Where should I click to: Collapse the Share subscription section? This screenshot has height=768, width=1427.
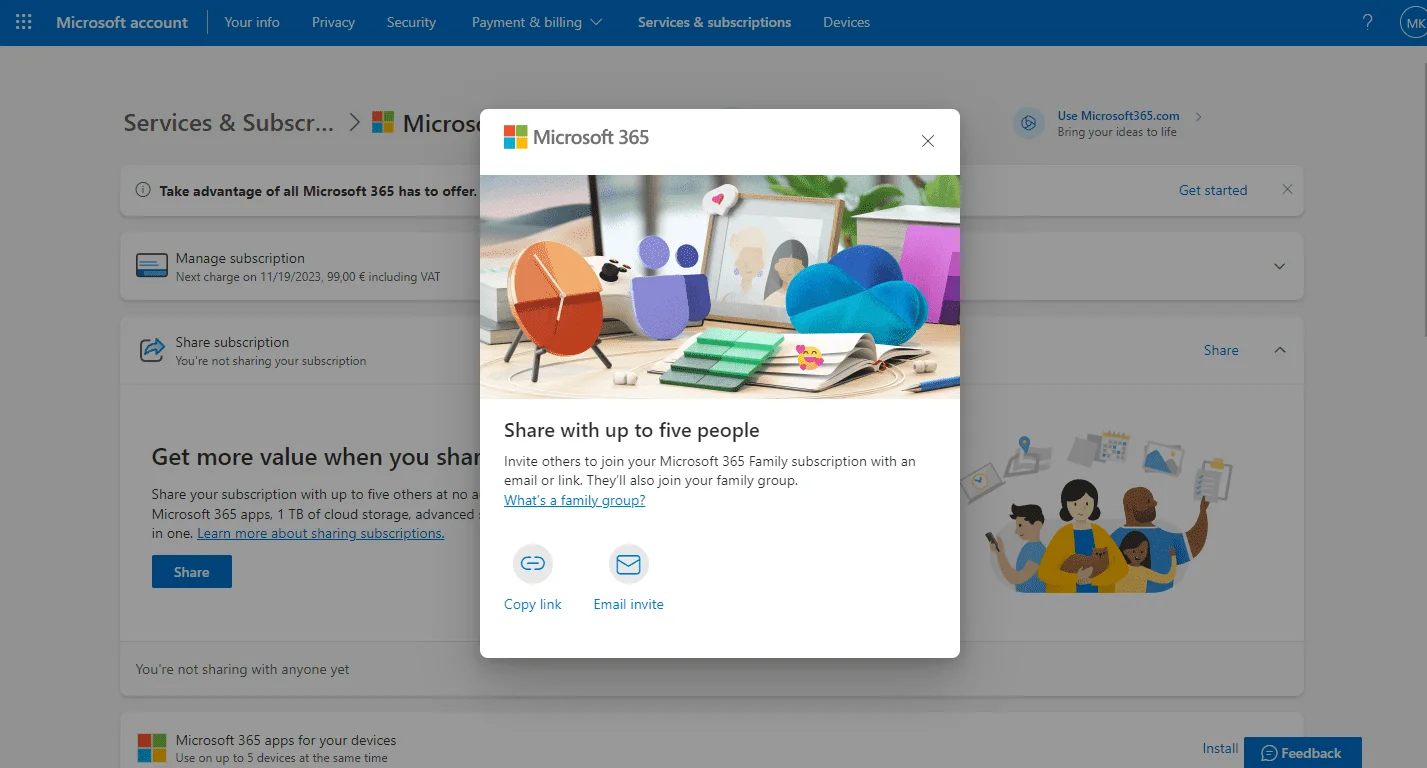[1279, 350]
